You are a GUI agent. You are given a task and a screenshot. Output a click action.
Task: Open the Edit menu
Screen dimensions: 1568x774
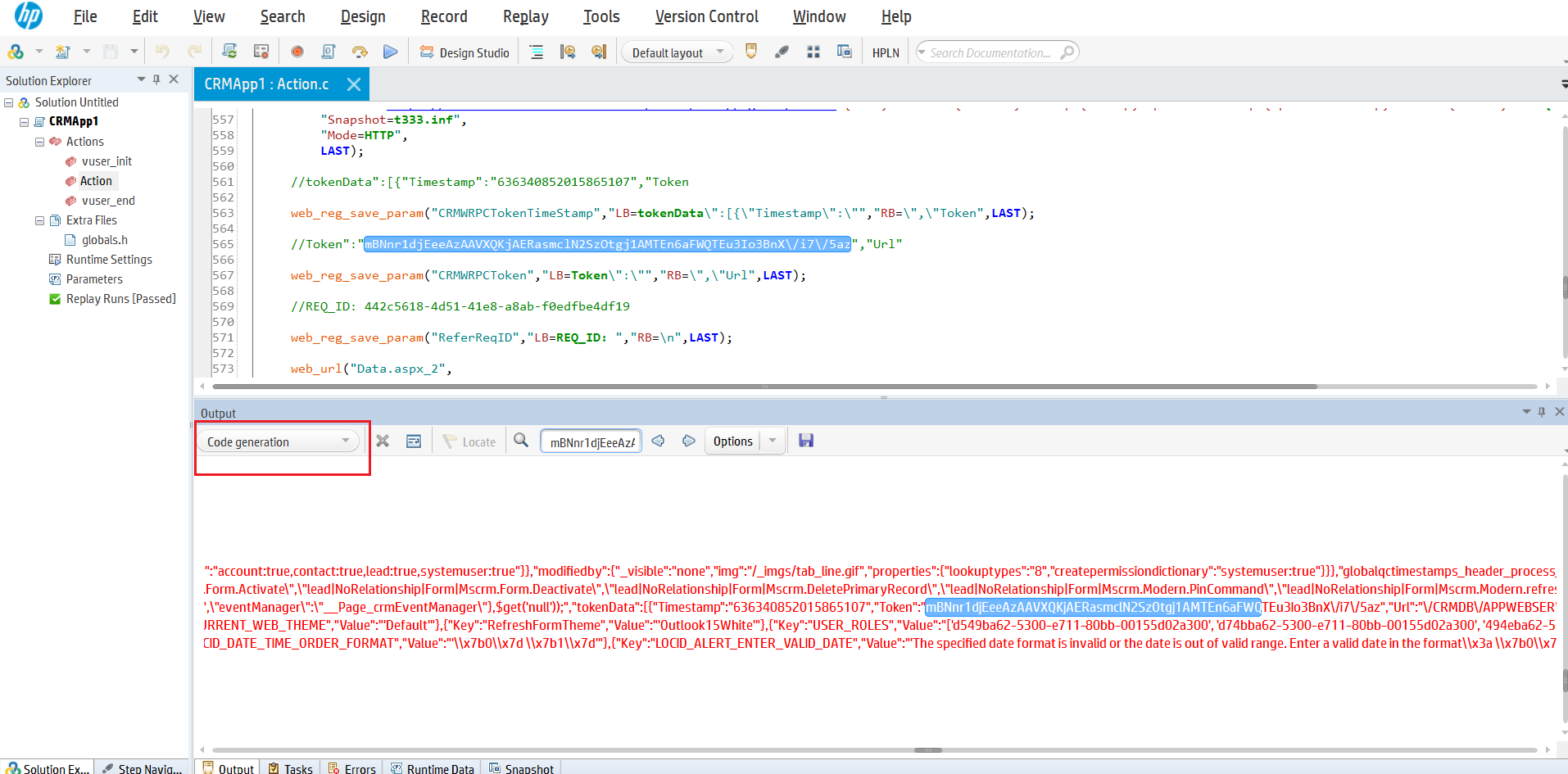coord(145,16)
